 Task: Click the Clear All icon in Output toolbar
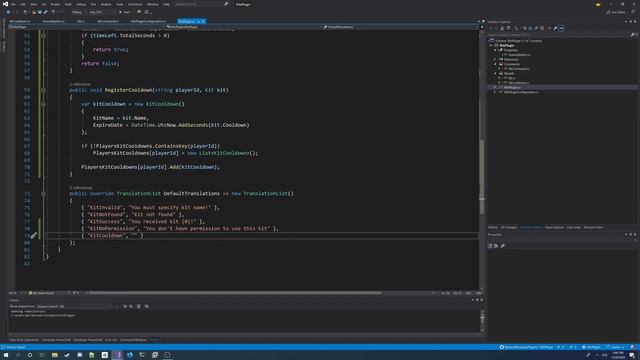pos(138,306)
